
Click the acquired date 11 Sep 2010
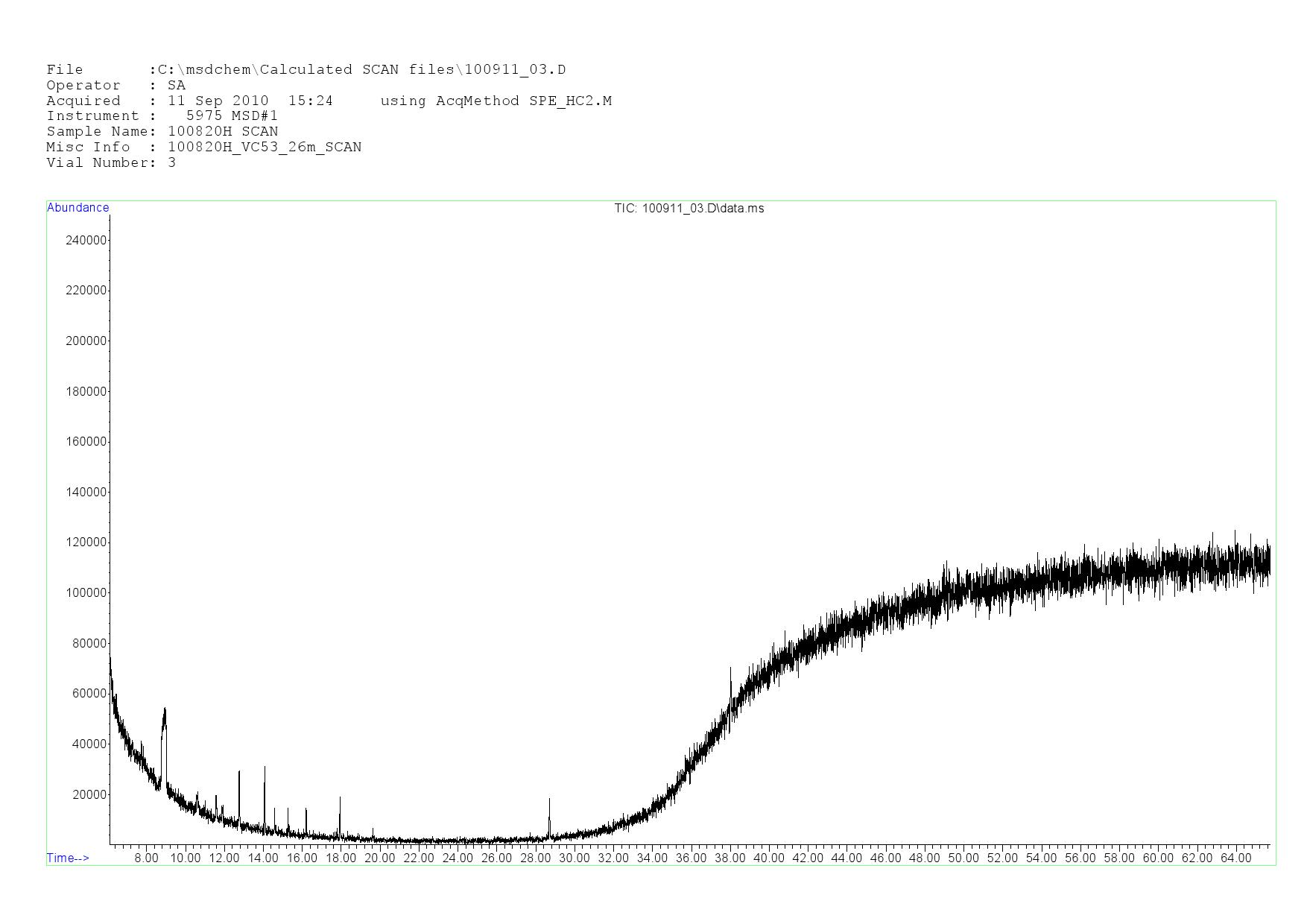218,101
